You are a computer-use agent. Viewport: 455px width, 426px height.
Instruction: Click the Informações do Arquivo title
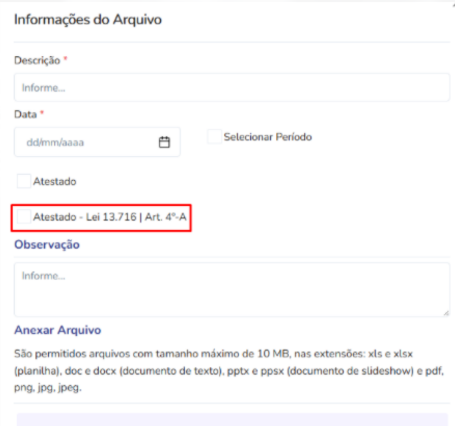click(x=88, y=20)
